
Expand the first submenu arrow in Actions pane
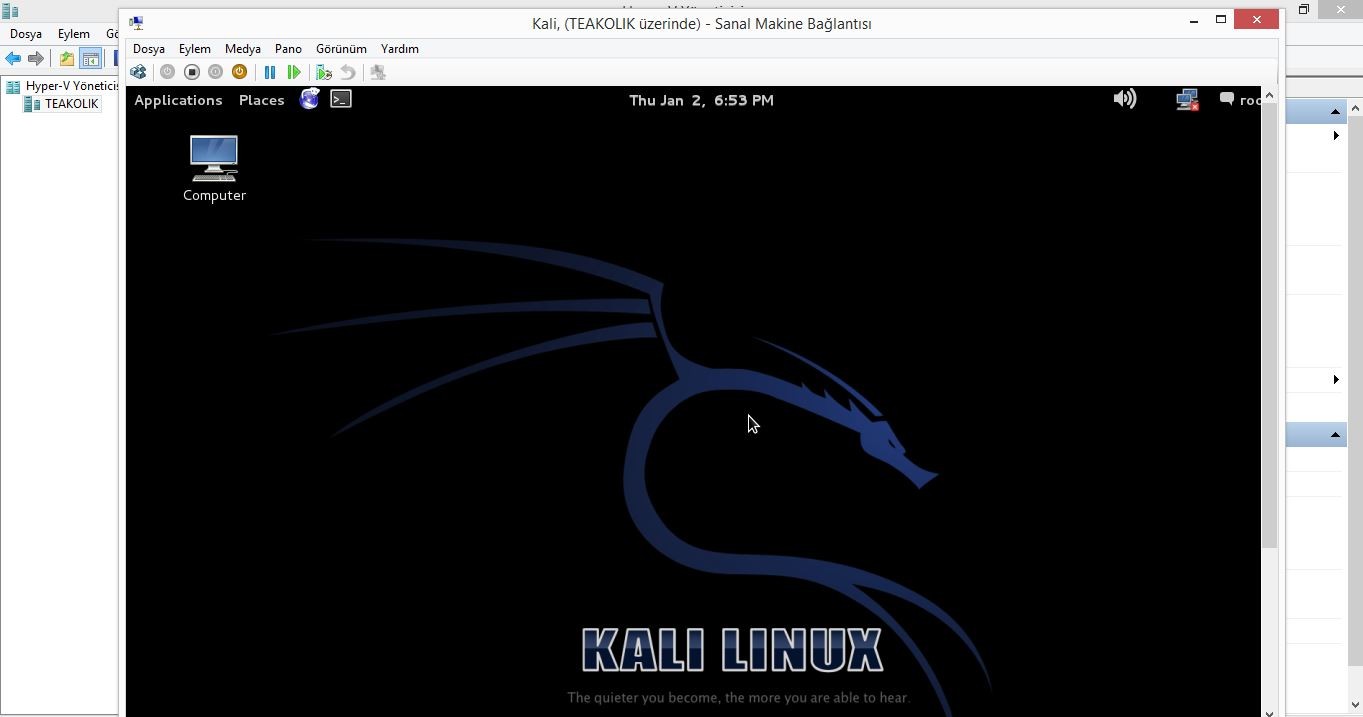pos(1336,135)
